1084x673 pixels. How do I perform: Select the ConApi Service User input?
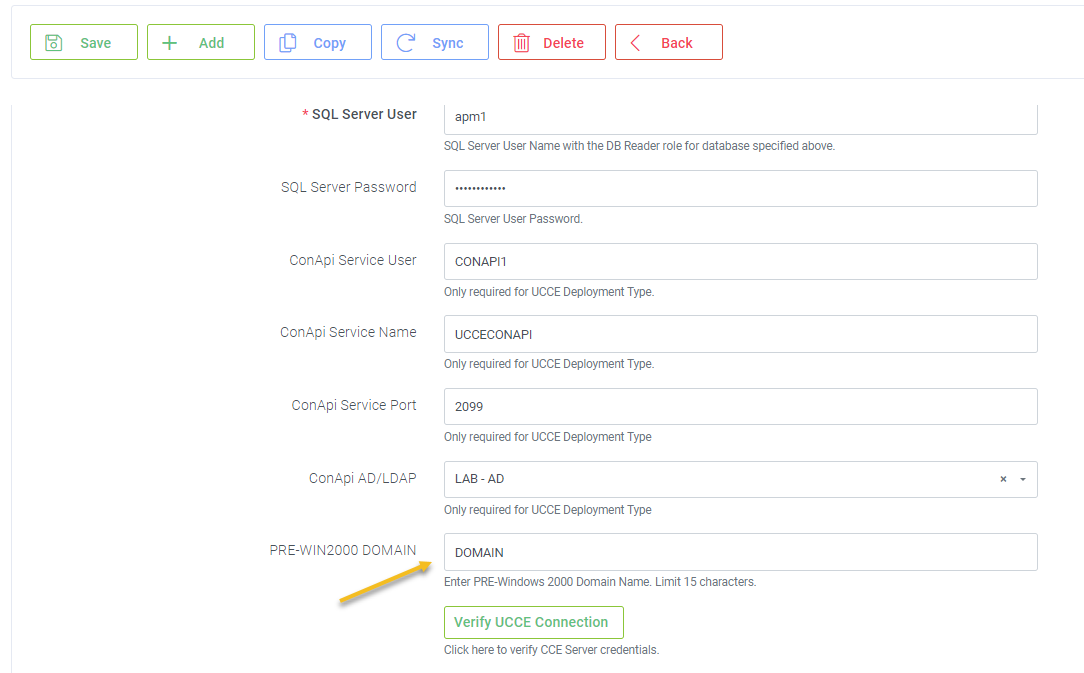tap(740, 262)
